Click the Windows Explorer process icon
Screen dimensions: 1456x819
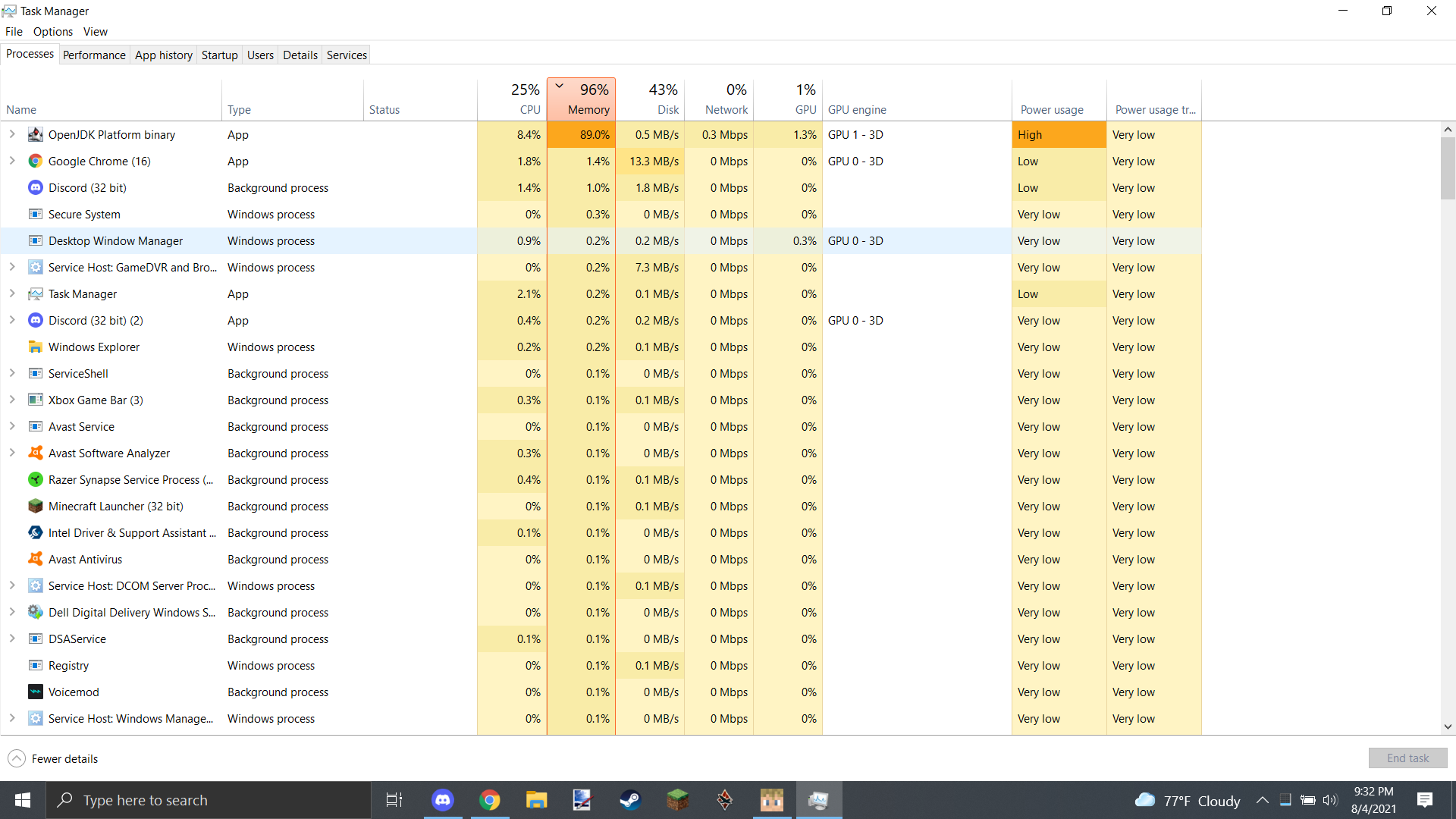pos(35,347)
